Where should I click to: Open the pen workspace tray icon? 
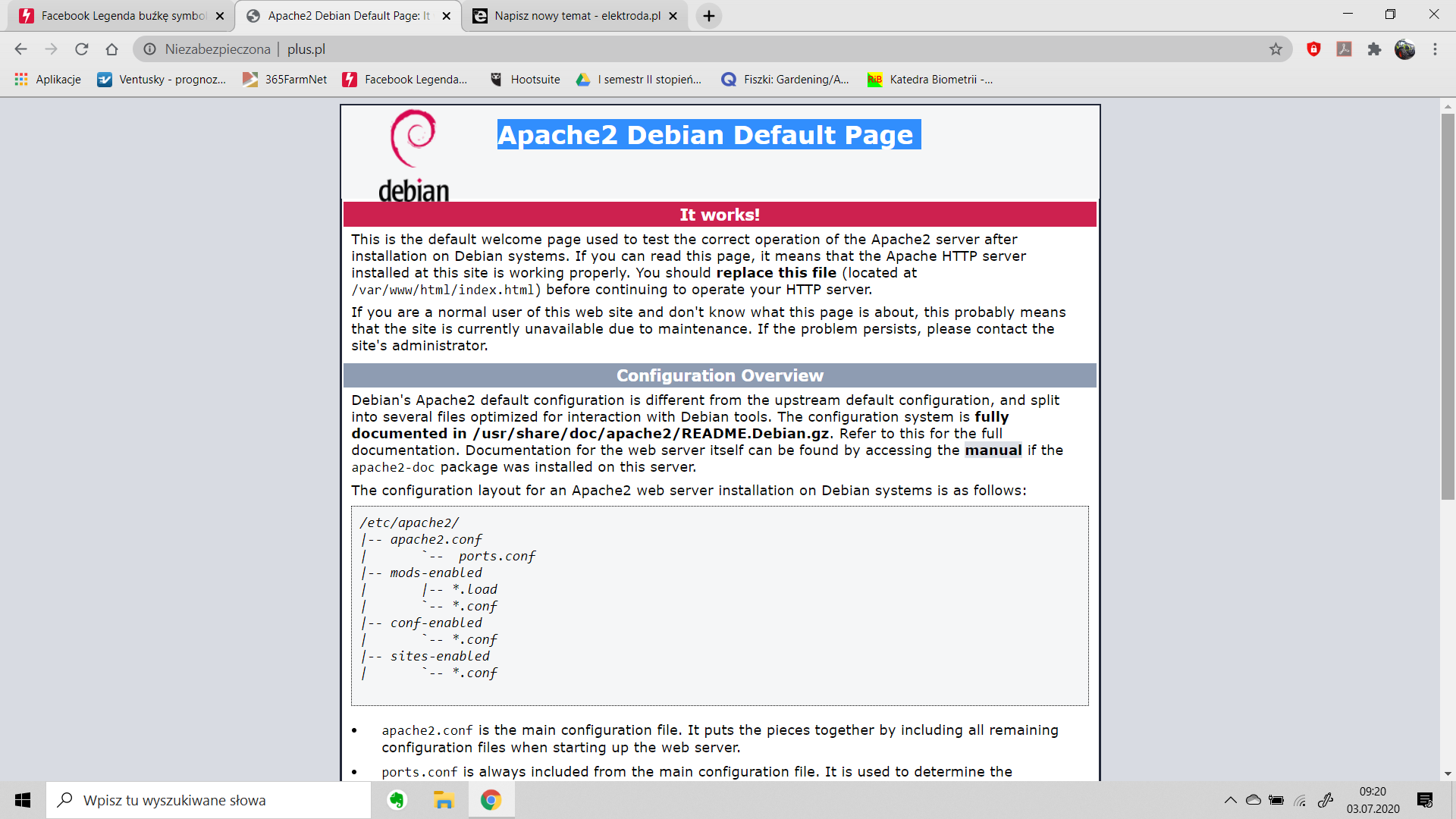[x=1325, y=800]
